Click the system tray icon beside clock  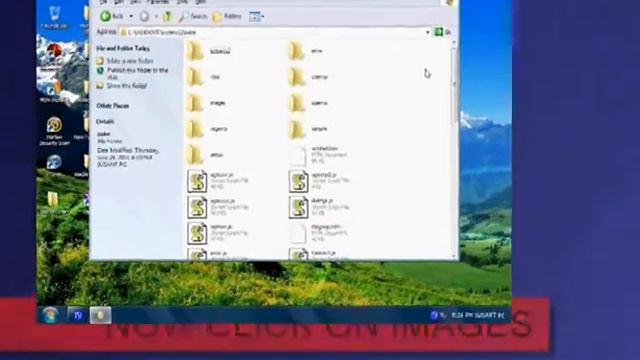(434, 315)
